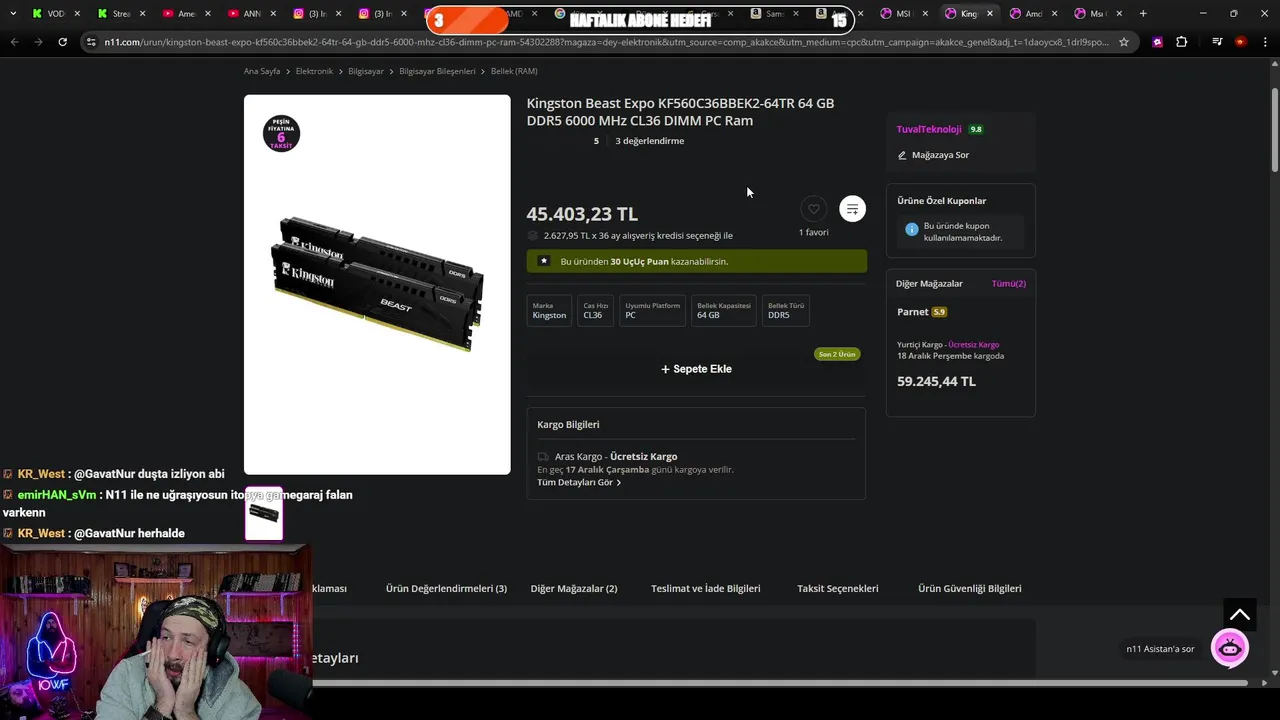Click the Bellek Kapasitesi 64 GB chip

click(724, 311)
